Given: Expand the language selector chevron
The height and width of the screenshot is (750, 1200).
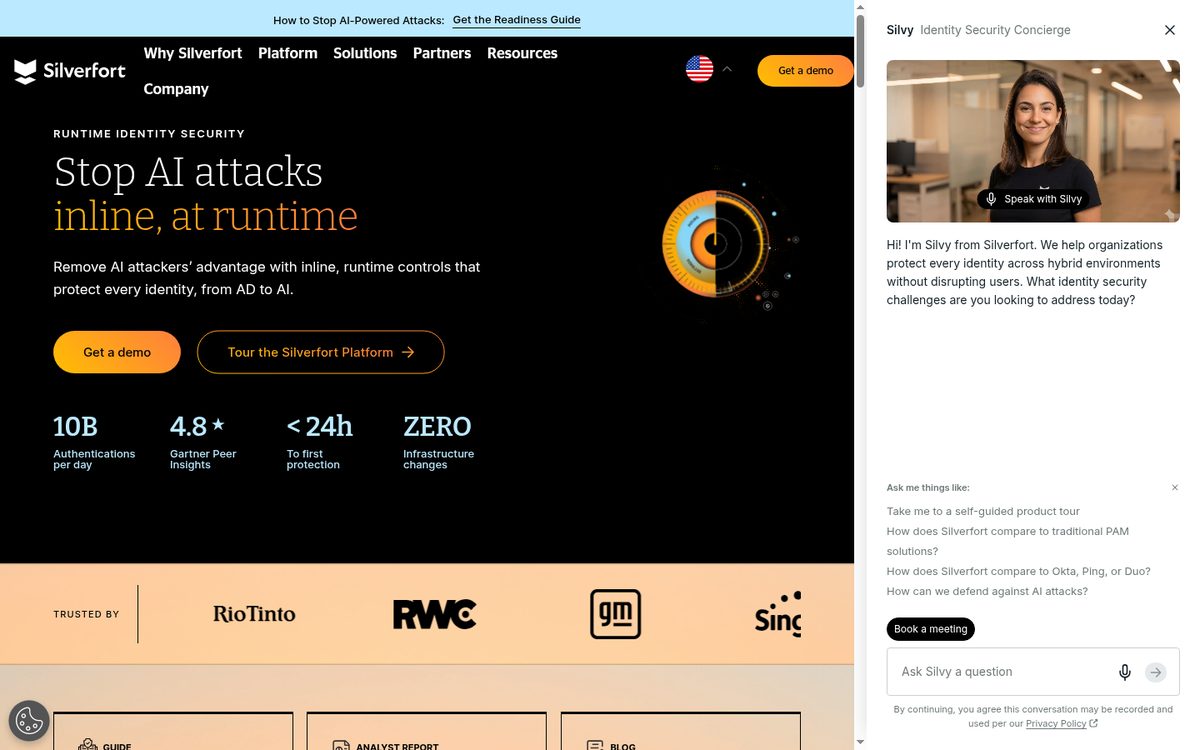Looking at the screenshot, I should [x=727, y=69].
